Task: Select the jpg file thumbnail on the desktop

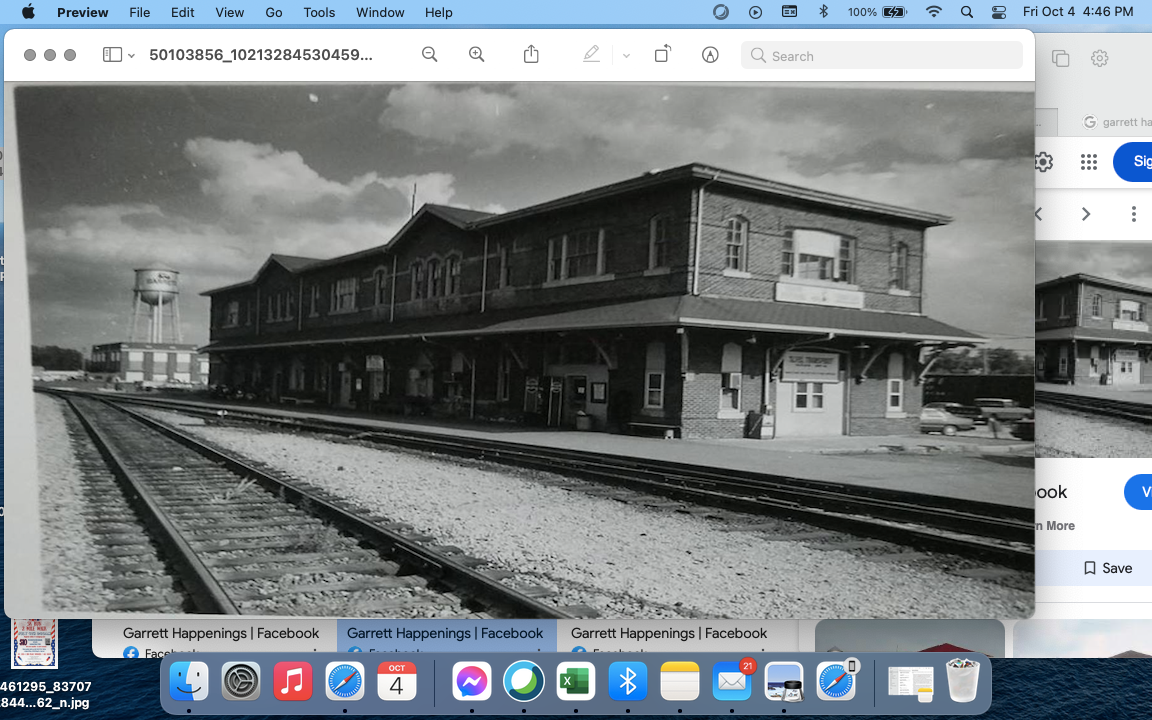Action: [x=34, y=643]
